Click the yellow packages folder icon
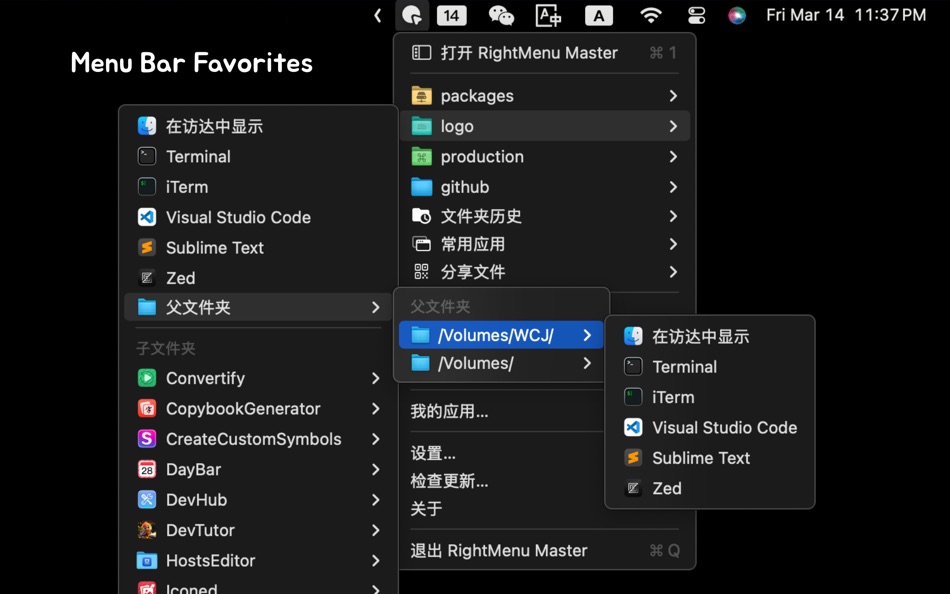 (422, 96)
